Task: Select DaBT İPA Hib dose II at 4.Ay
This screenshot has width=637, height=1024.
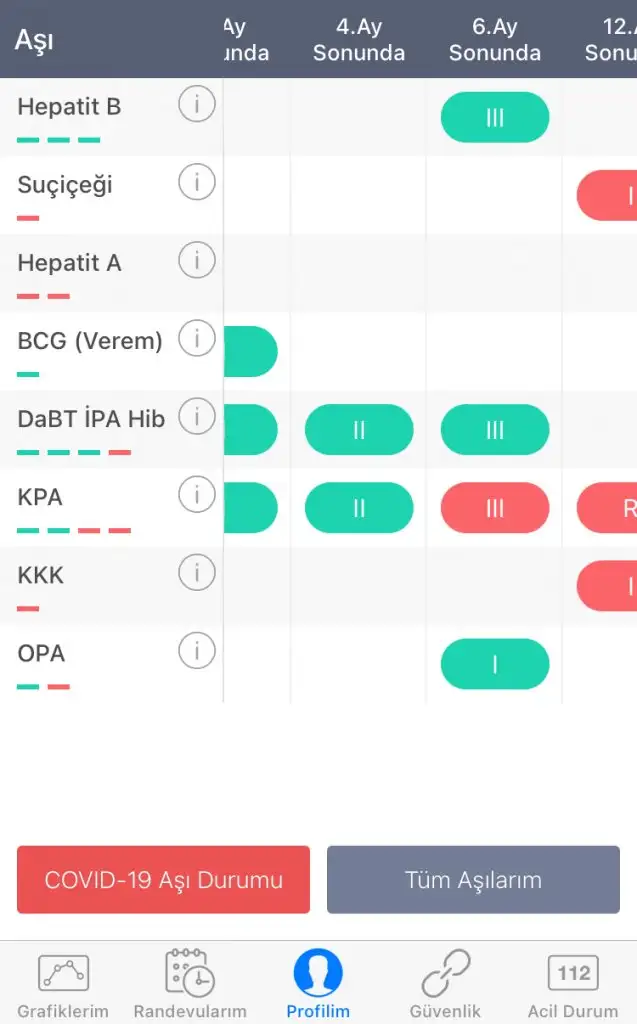Action: click(x=359, y=430)
